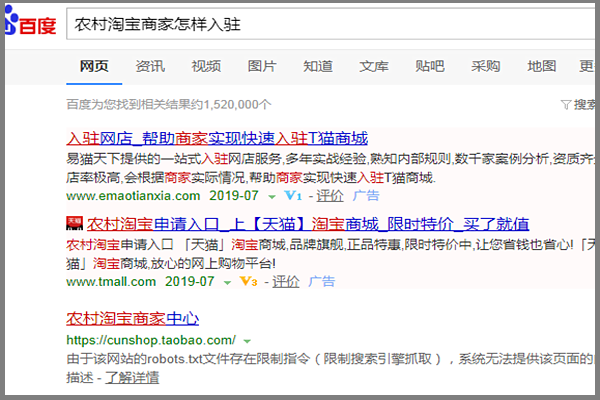Go to the 文库 tab

point(373,66)
